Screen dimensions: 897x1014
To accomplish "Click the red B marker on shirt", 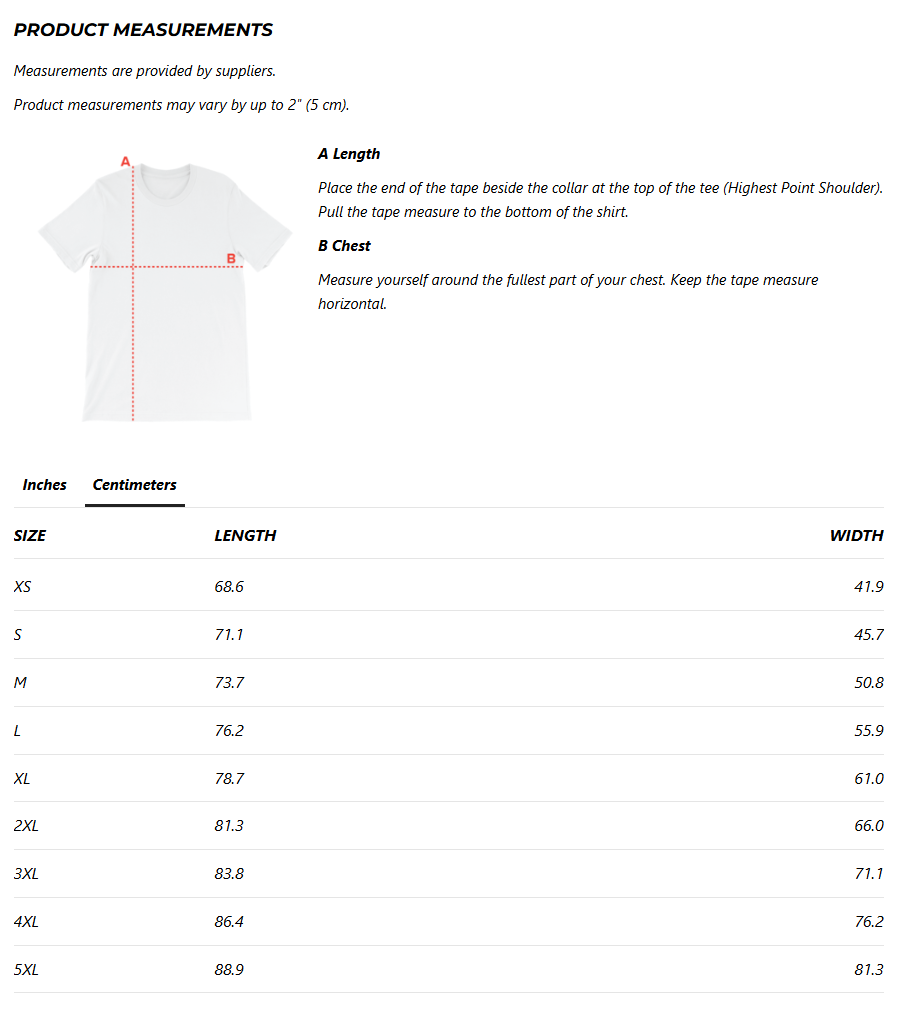I will coord(231,259).
